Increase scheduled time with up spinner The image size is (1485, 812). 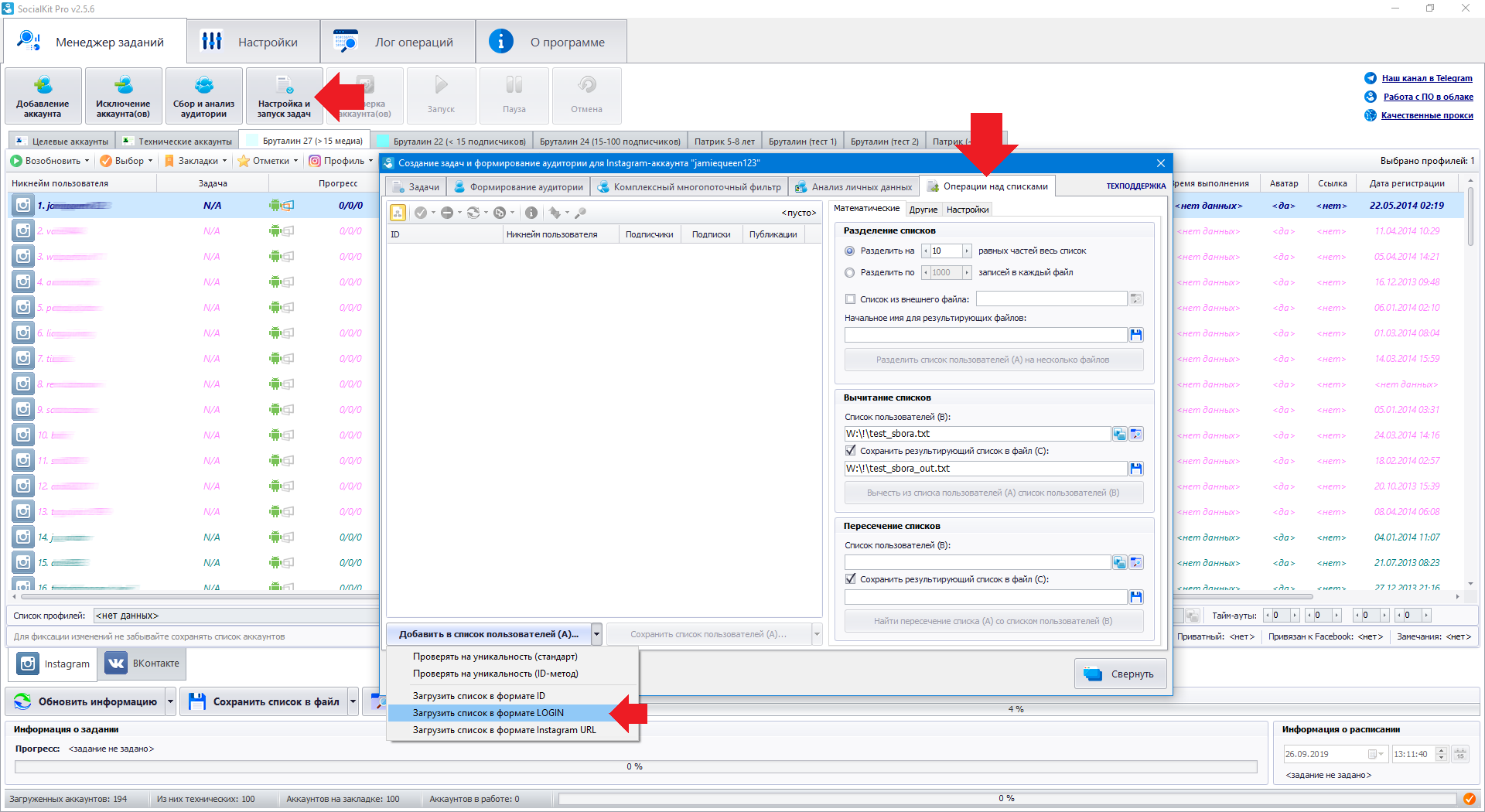1441,750
